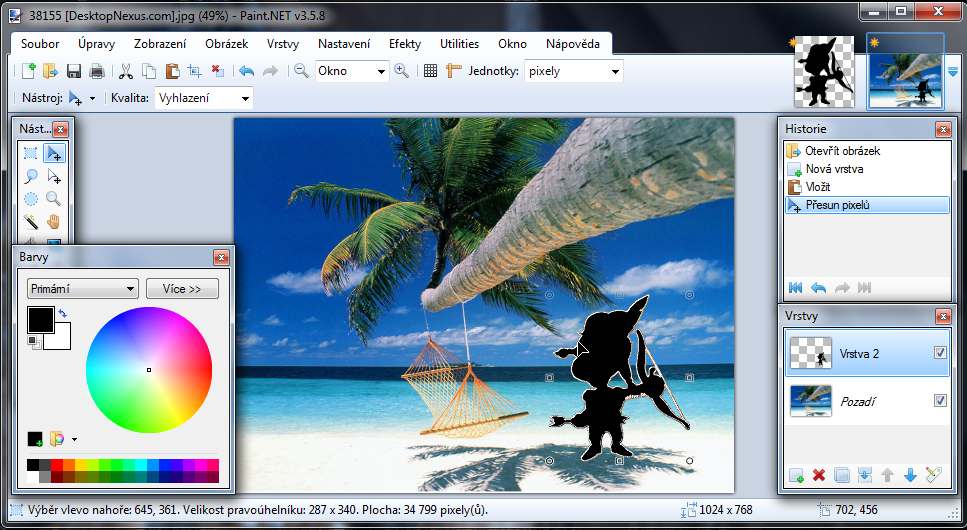
Task: Click the primary black color swatch
Action: click(x=41, y=320)
